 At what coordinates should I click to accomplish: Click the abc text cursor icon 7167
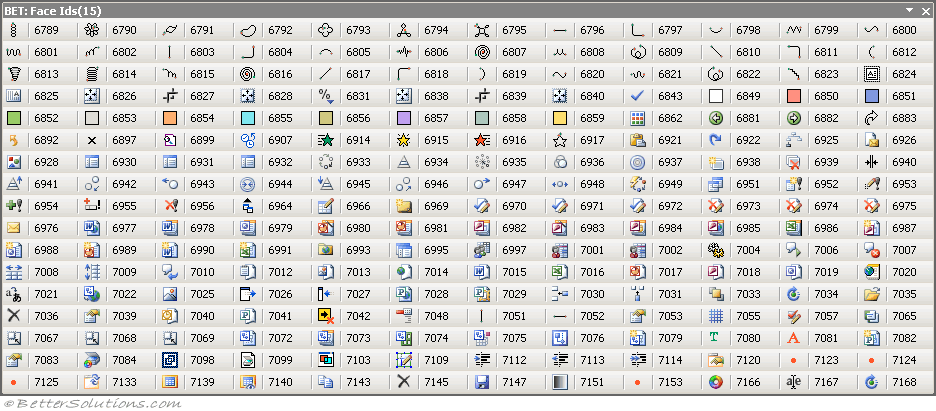tap(793, 382)
